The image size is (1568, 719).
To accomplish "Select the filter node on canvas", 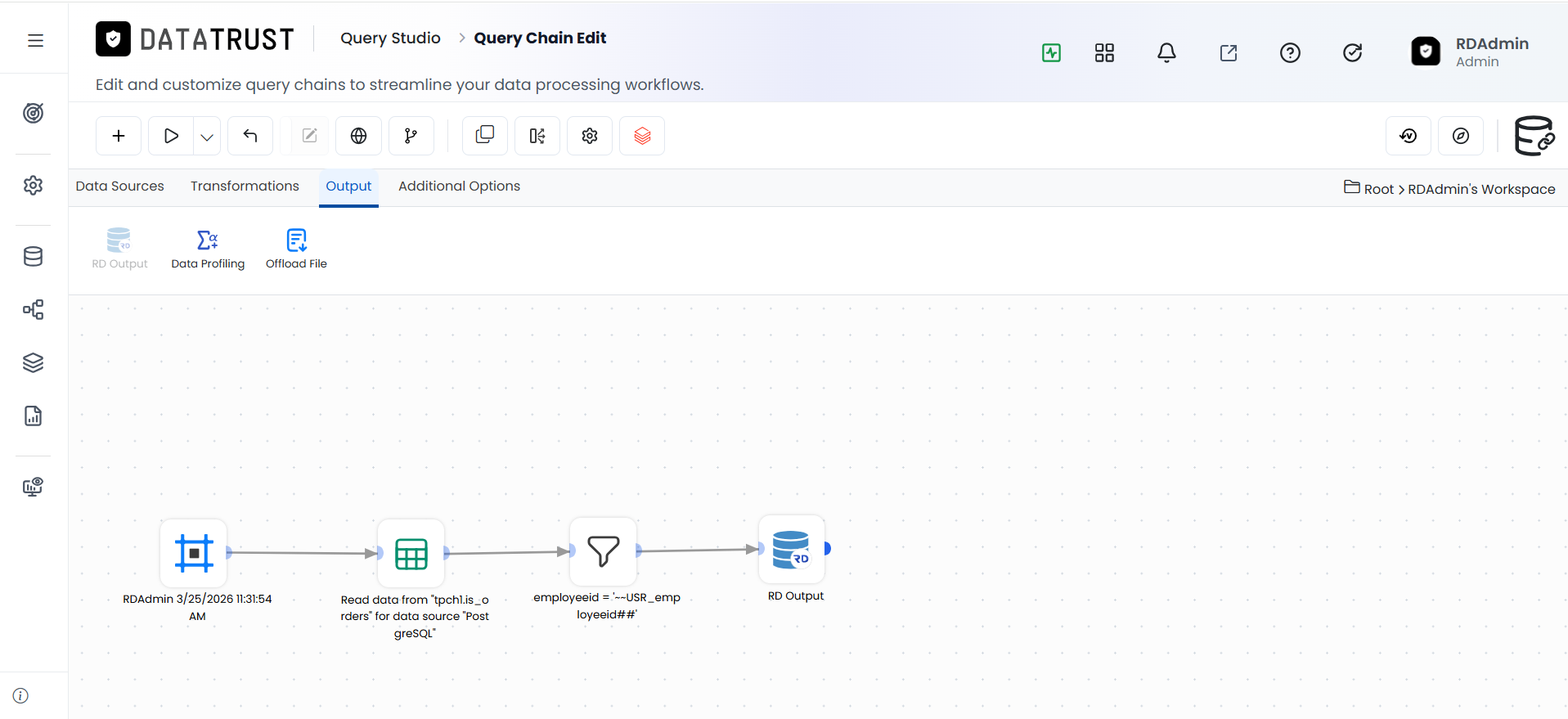I will 603,551.
